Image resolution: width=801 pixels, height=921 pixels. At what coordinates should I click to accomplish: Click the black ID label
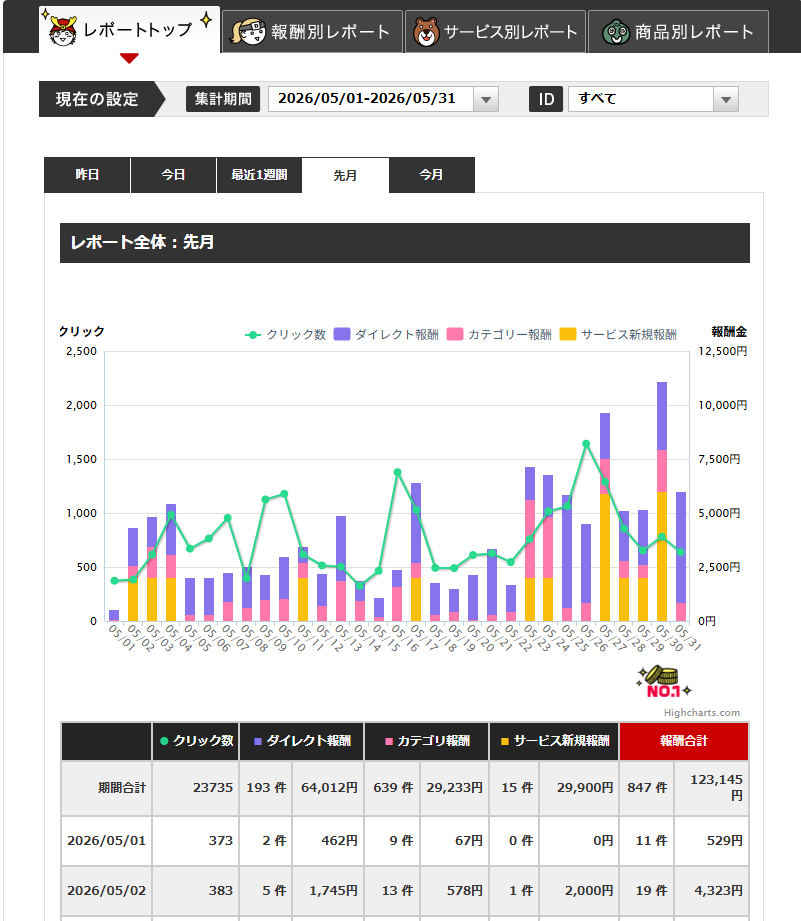tap(546, 99)
